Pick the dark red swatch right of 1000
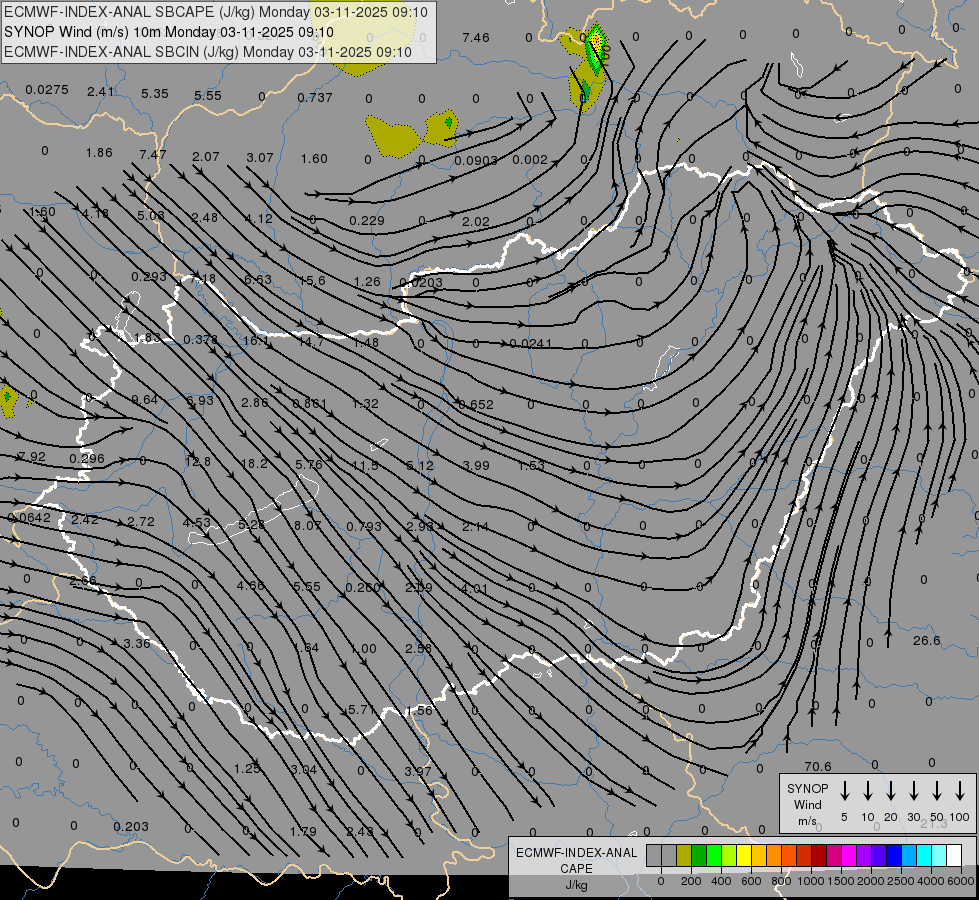 click(x=819, y=856)
